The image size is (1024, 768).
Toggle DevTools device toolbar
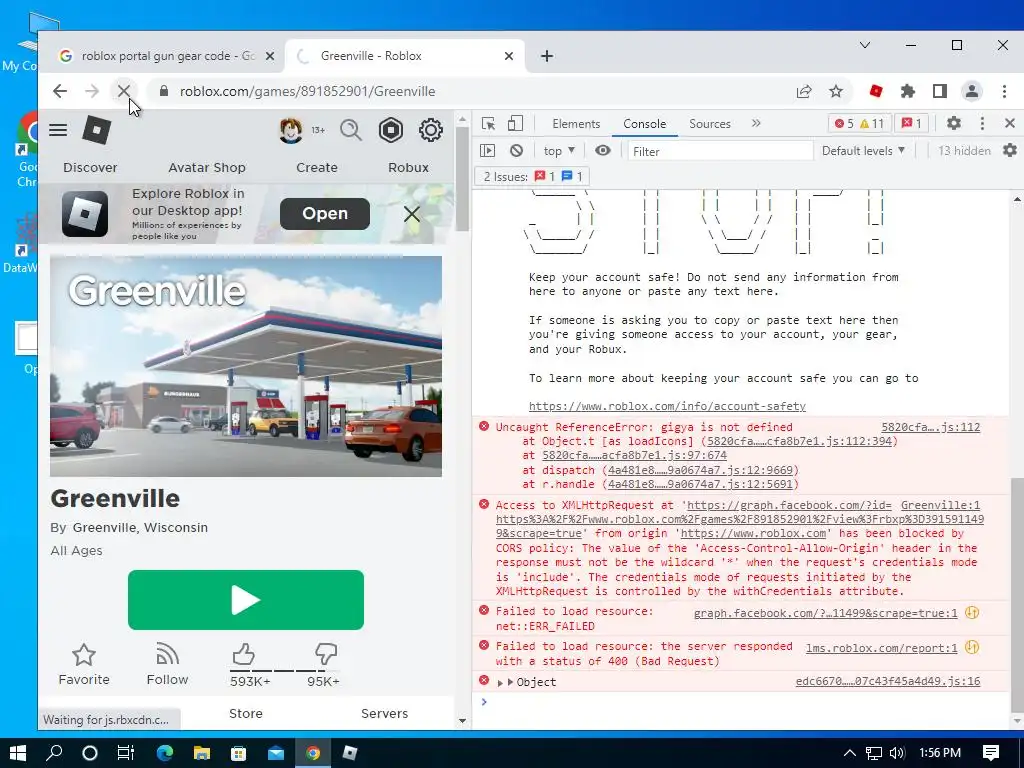pos(515,123)
